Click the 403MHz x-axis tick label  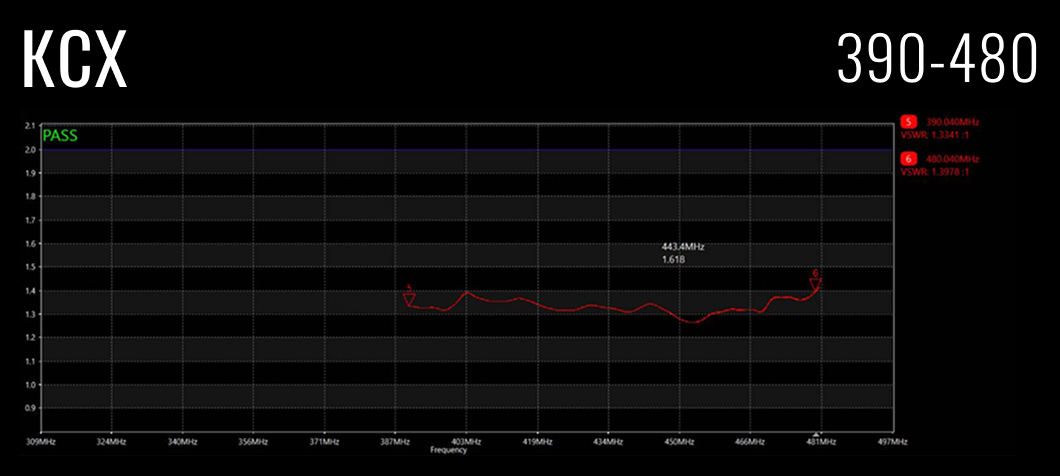(466, 442)
